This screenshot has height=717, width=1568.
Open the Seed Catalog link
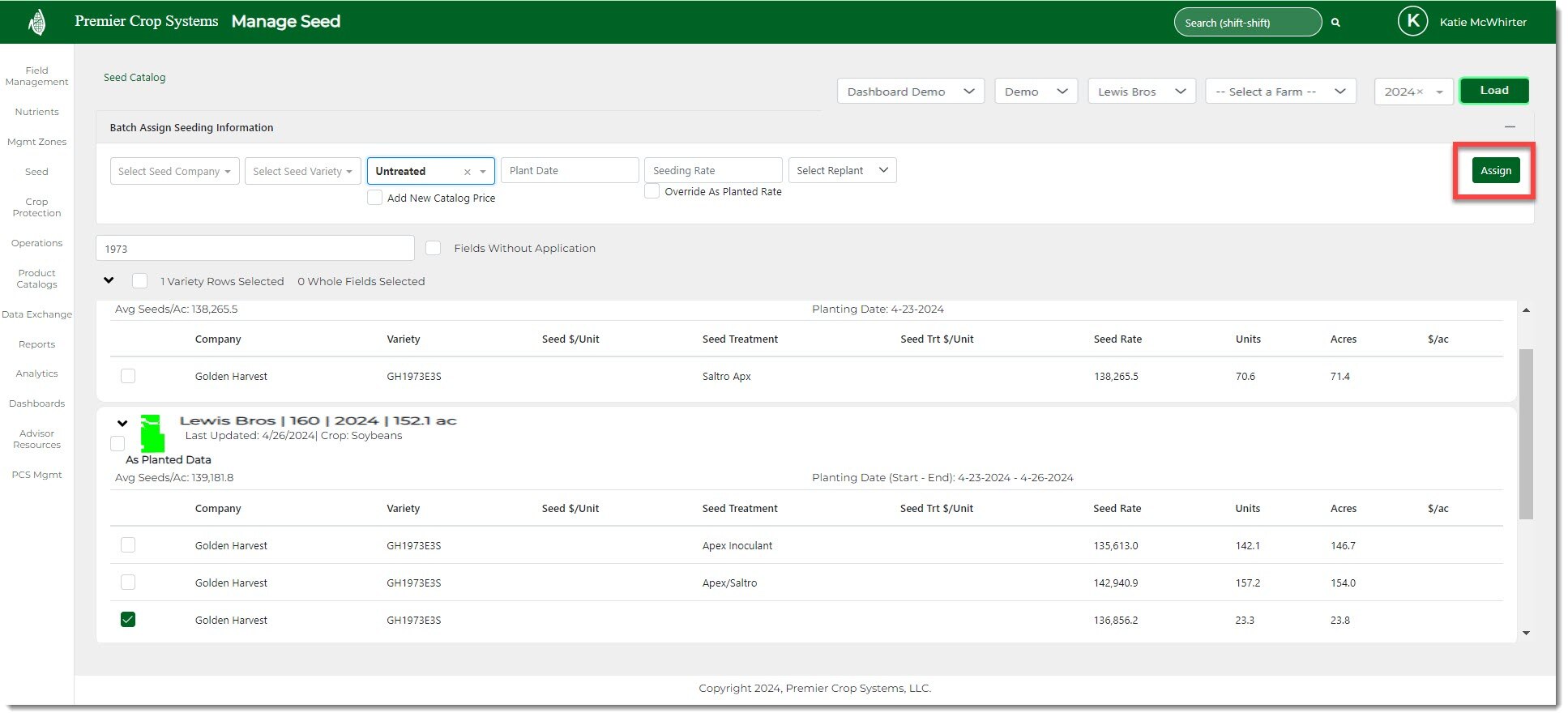point(135,78)
